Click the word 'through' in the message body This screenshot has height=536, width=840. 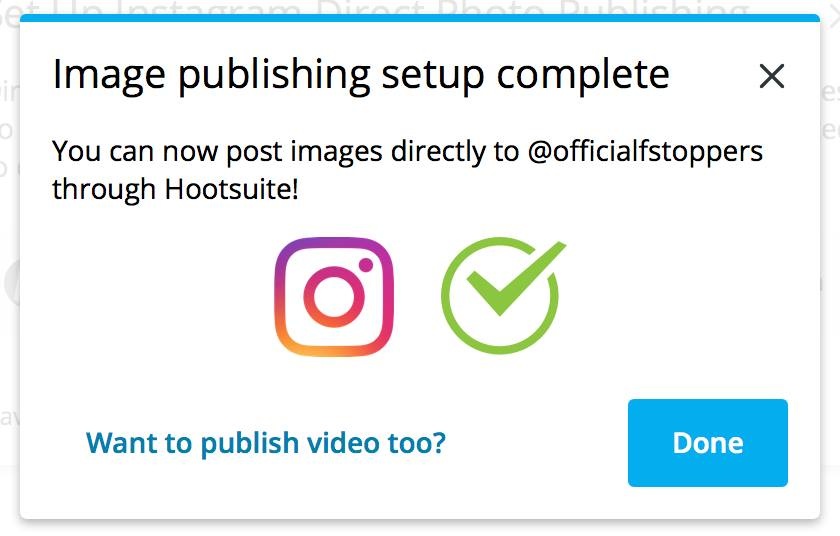pos(104,189)
